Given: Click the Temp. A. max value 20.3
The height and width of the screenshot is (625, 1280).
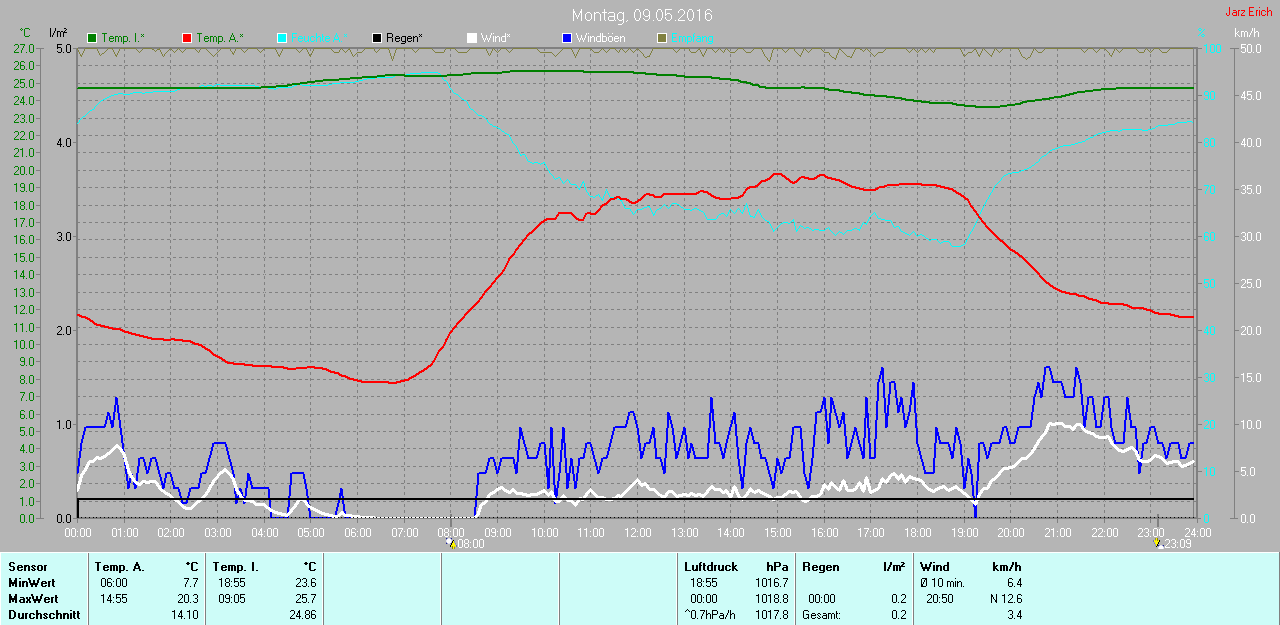Looking at the screenshot, I should [x=188, y=599].
